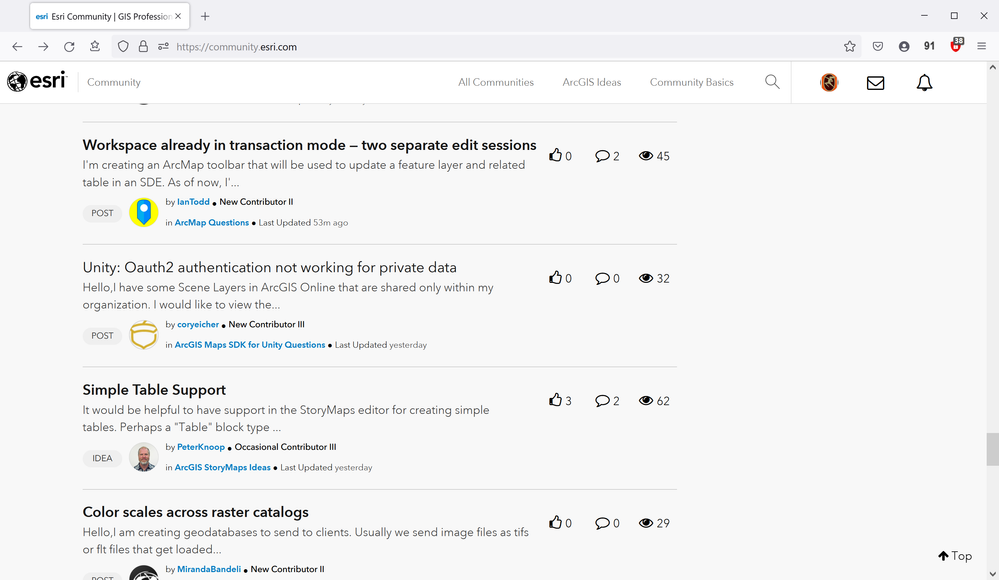The height and width of the screenshot is (580, 999).
Task: Open site permissions icon in address bar
Action: pyautogui.click(x=164, y=47)
